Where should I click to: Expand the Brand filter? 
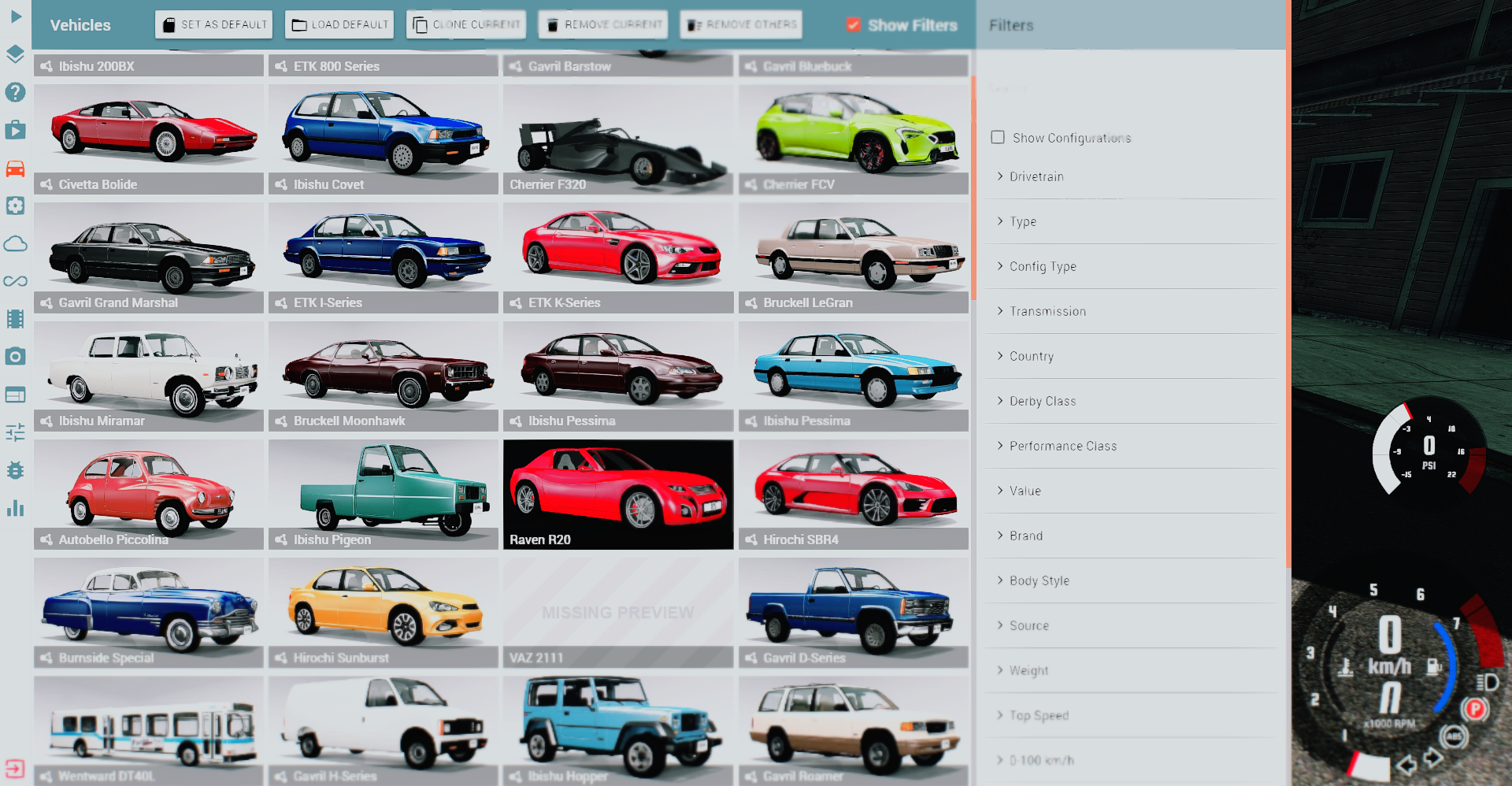pyautogui.click(x=1131, y=536)
